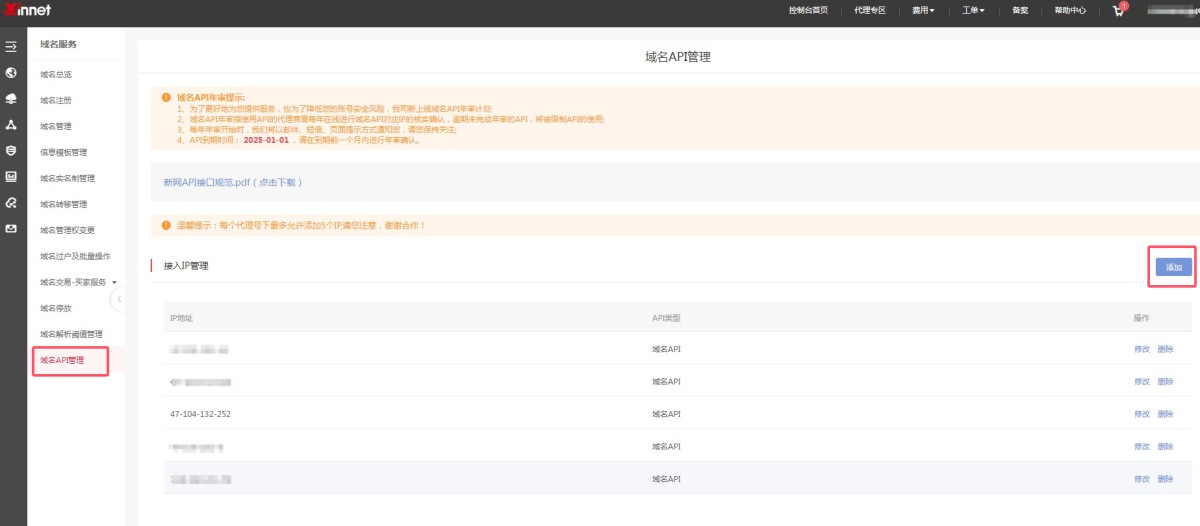Collapse the domain services side panel arrow
The image size is (1200, 526).
(x=118, y=299)
